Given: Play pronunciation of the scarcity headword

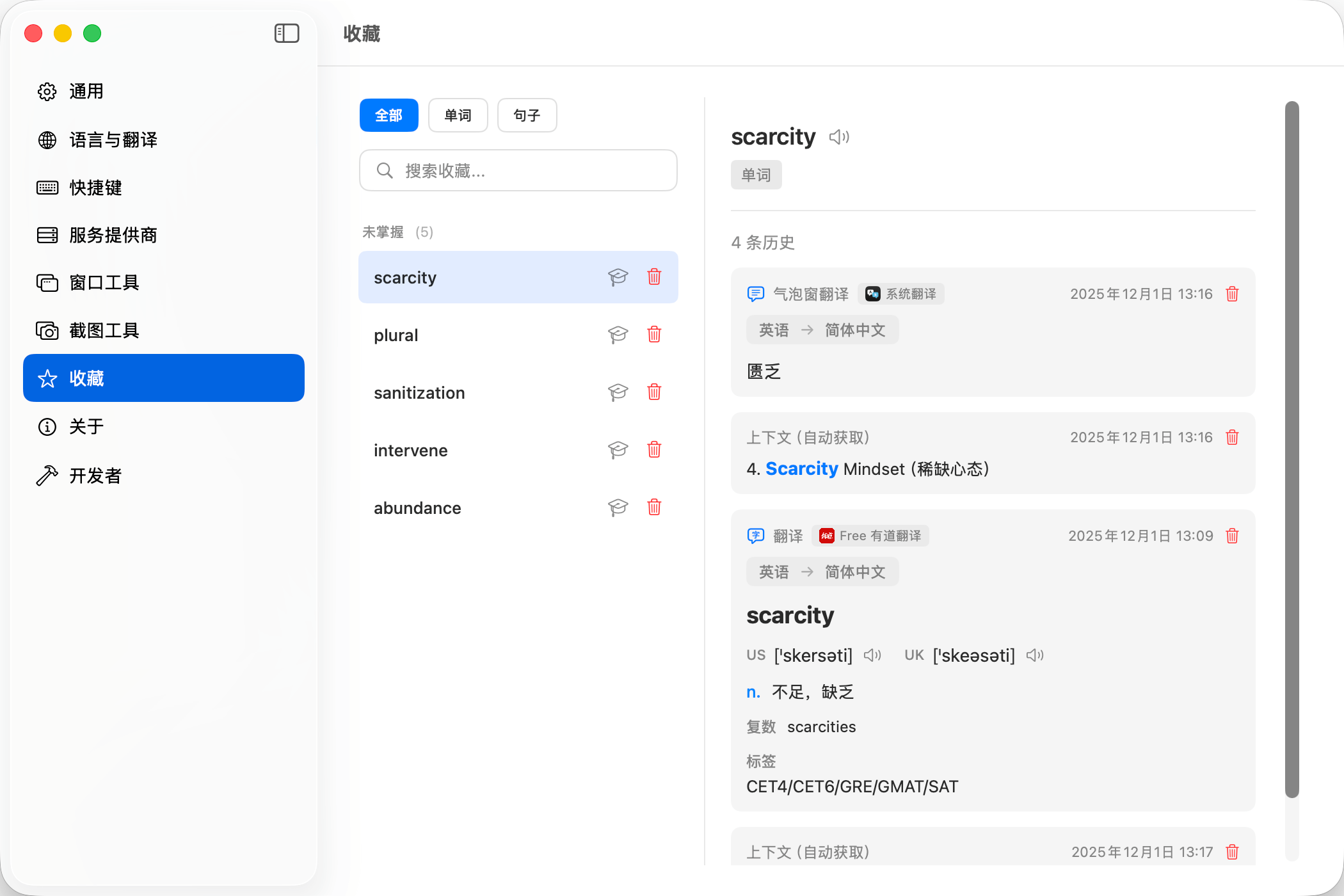Looking at the screenshot, I should (838, 137).
